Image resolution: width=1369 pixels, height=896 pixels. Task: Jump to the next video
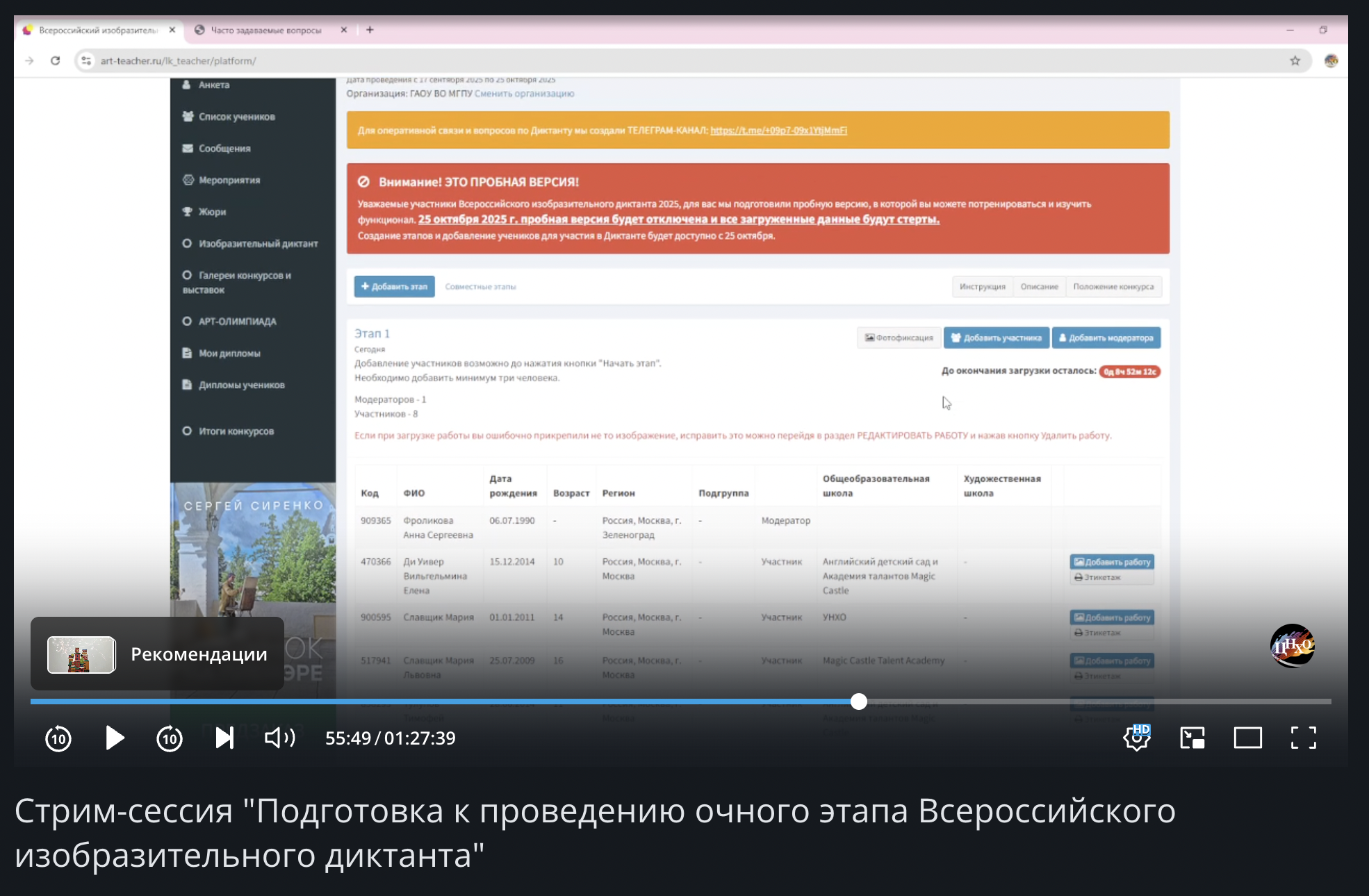224,738
